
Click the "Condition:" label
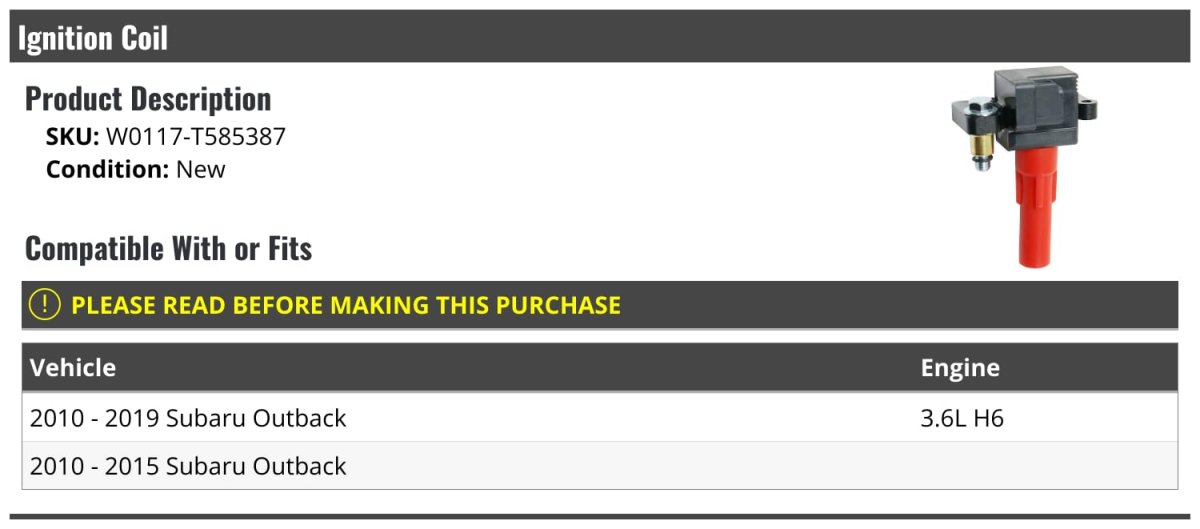(x=108, y=169)
